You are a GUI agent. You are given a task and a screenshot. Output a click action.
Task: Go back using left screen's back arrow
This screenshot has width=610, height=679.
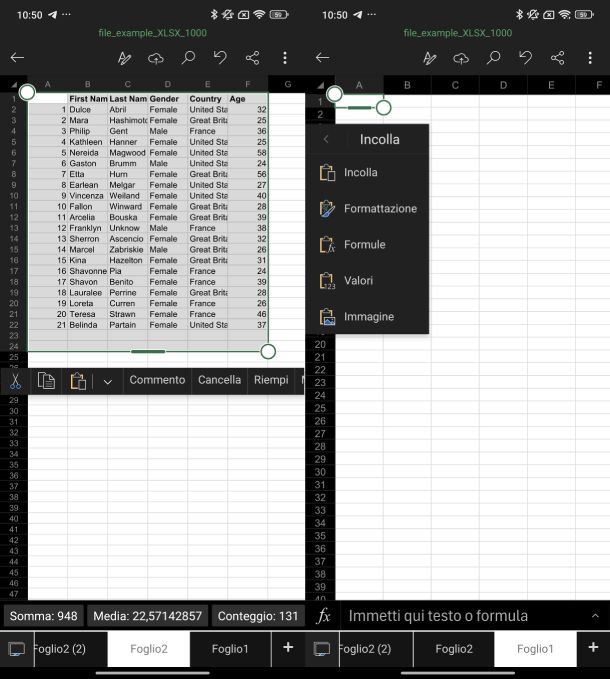pyautogui.click(x=17, y=58)
